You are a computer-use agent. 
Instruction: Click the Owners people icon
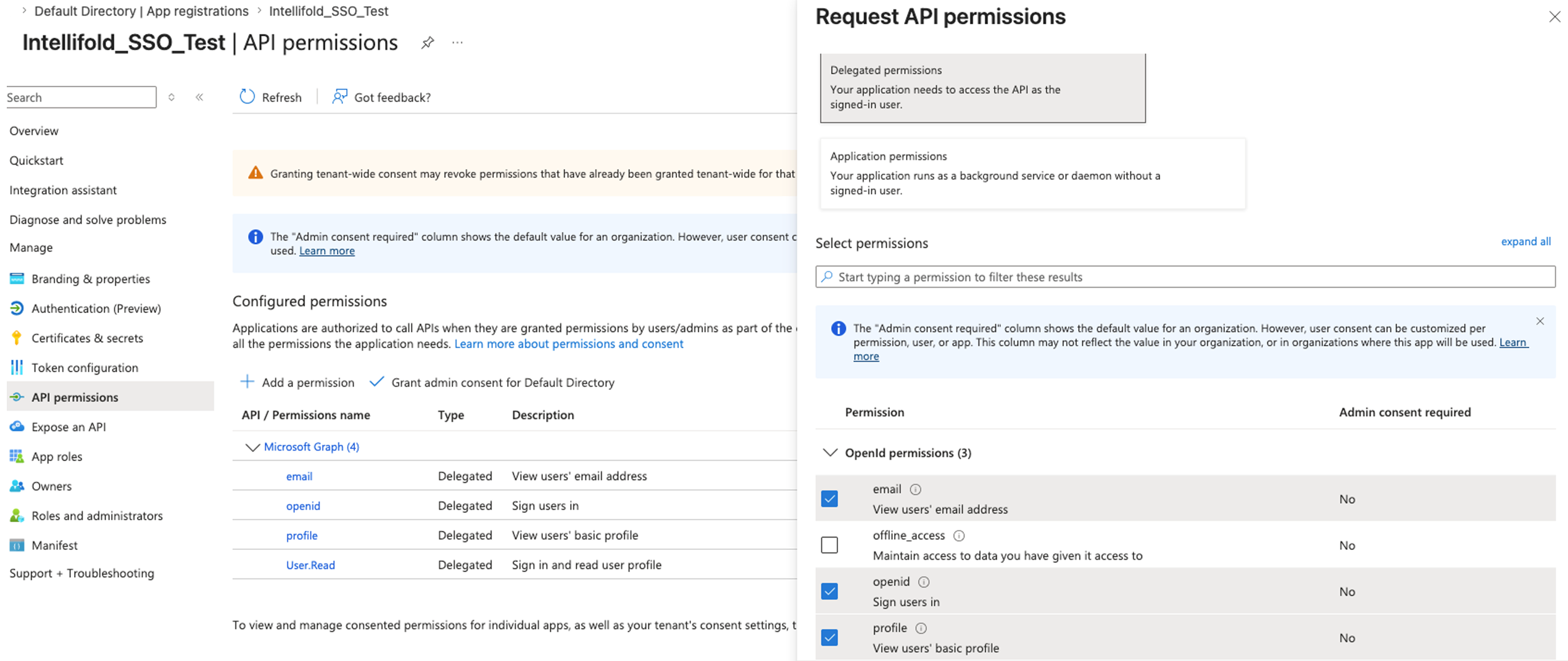coord(17,486)
